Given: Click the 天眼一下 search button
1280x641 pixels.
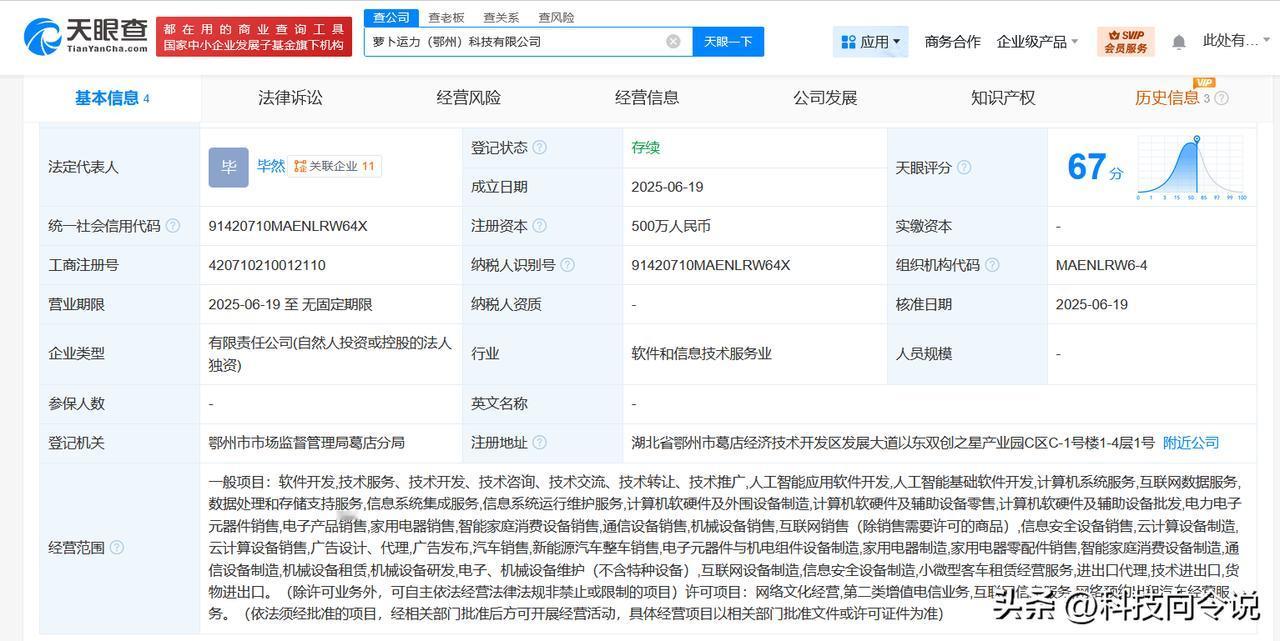Looking at the screenshot, I should [728, 41].
